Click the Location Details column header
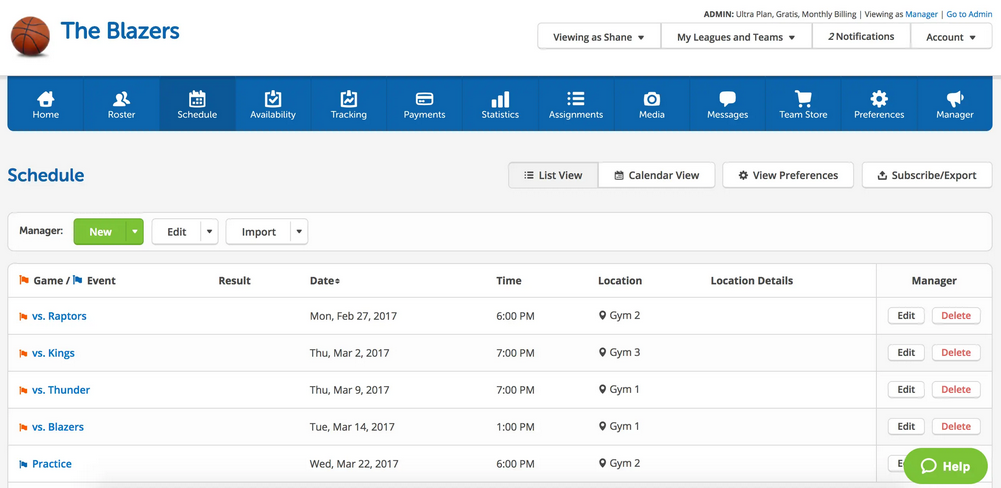 (751, 280)
